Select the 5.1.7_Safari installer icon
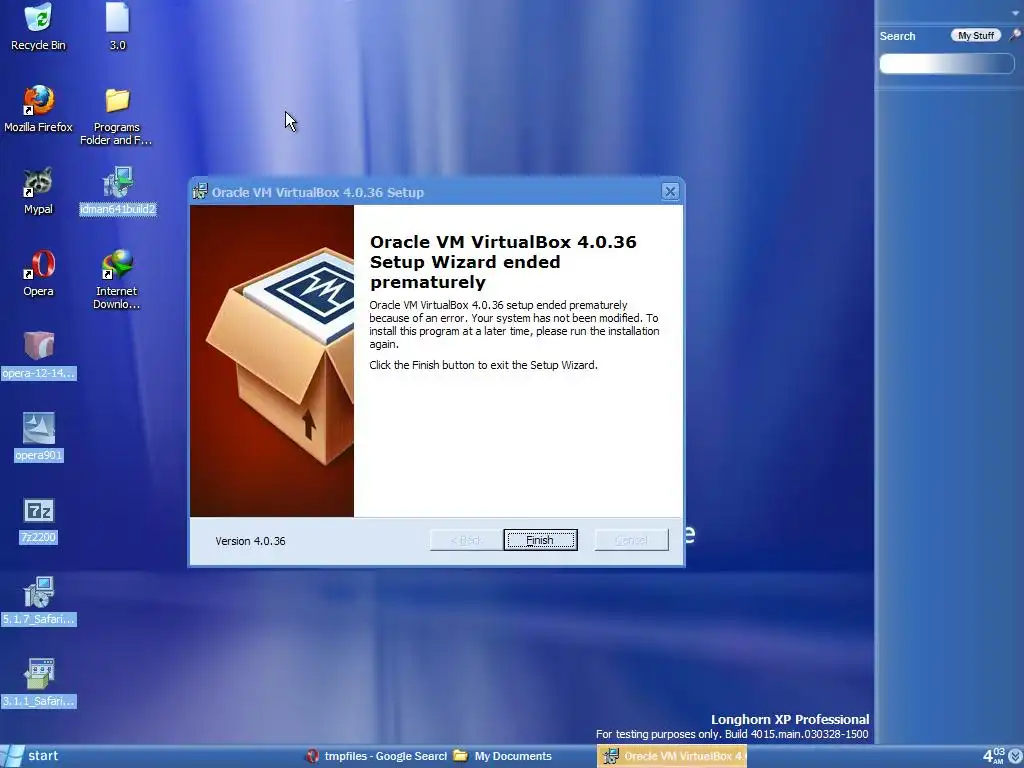1024x768 pixels. click(38, 601)
